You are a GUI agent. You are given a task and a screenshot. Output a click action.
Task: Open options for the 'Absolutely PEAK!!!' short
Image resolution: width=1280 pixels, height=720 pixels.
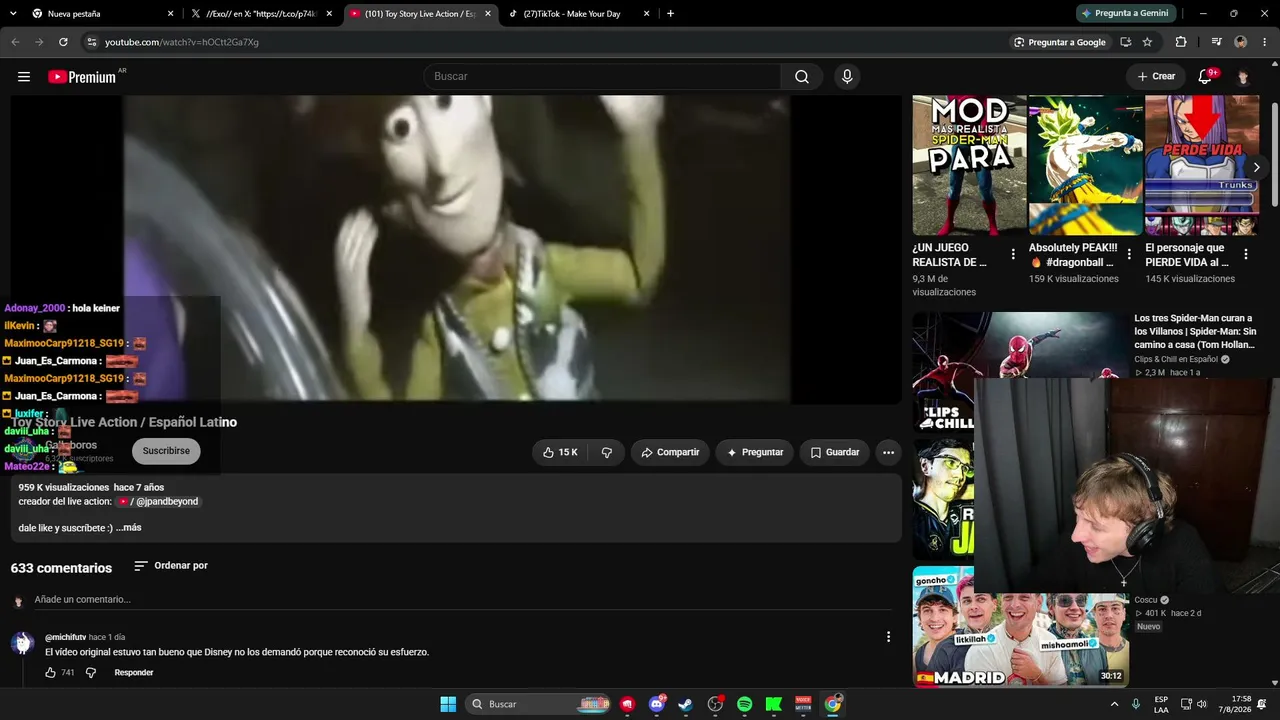(1129, 254)
